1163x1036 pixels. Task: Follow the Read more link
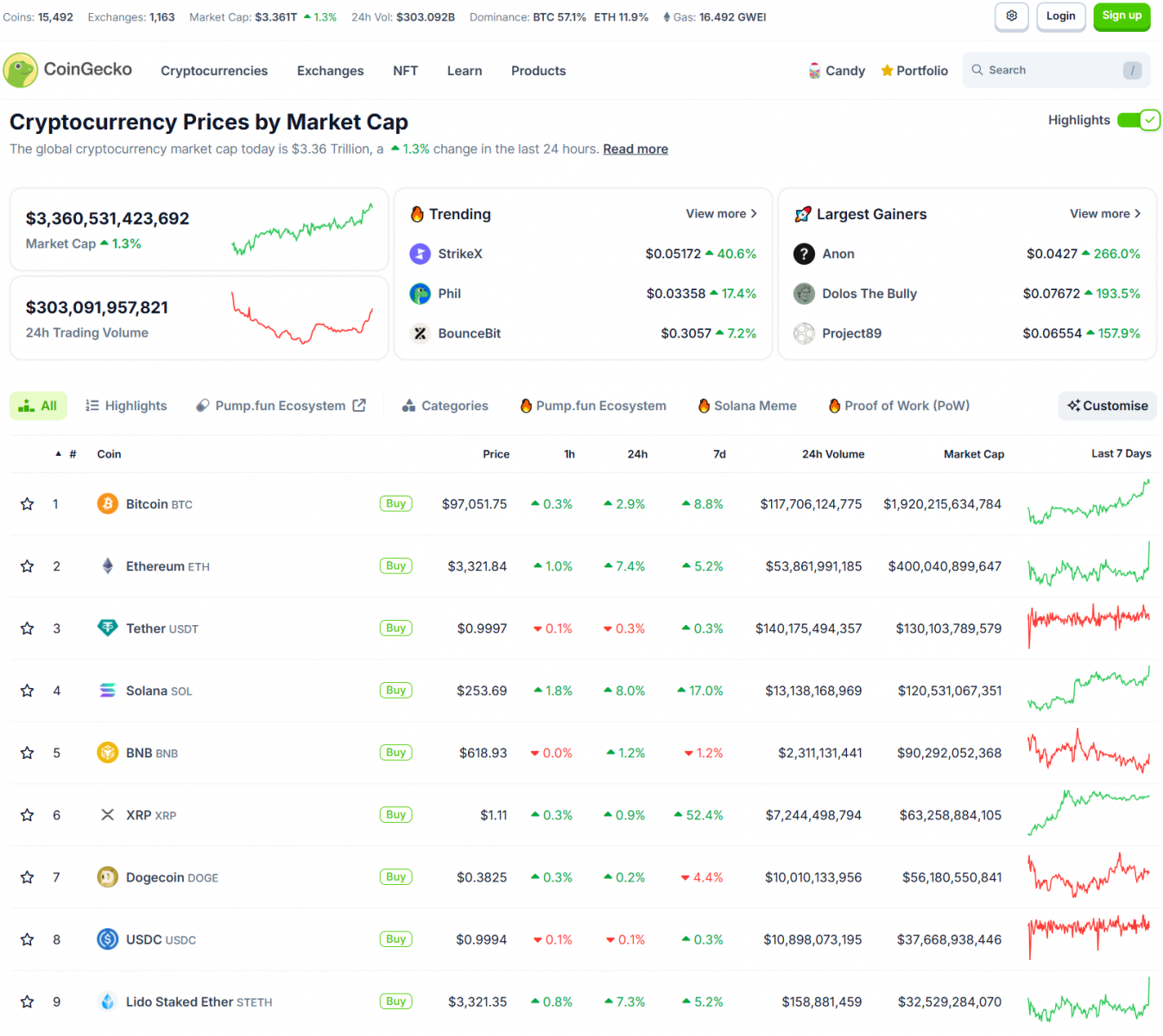635,148
